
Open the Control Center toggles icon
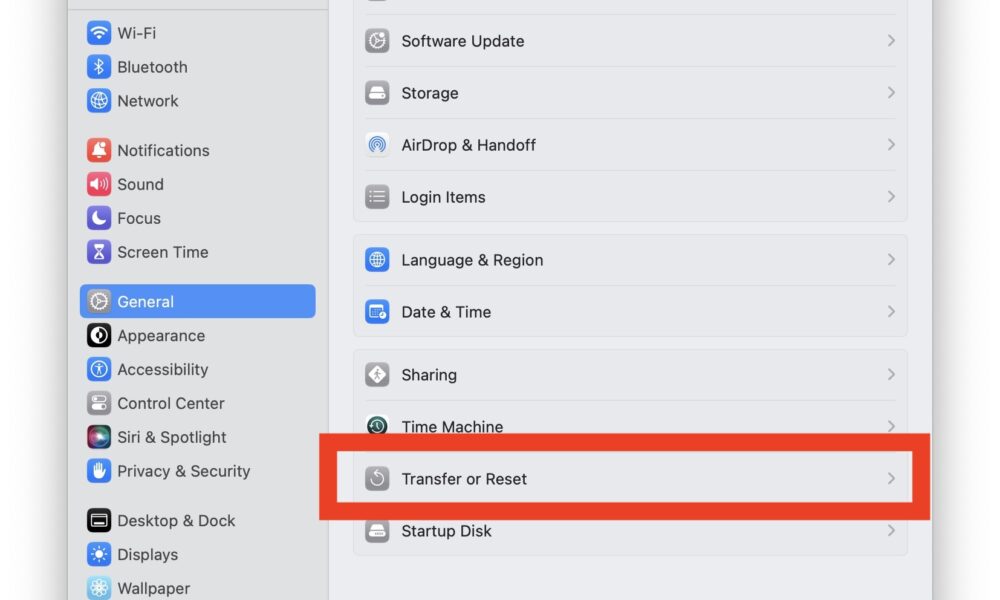pos(99,403)
